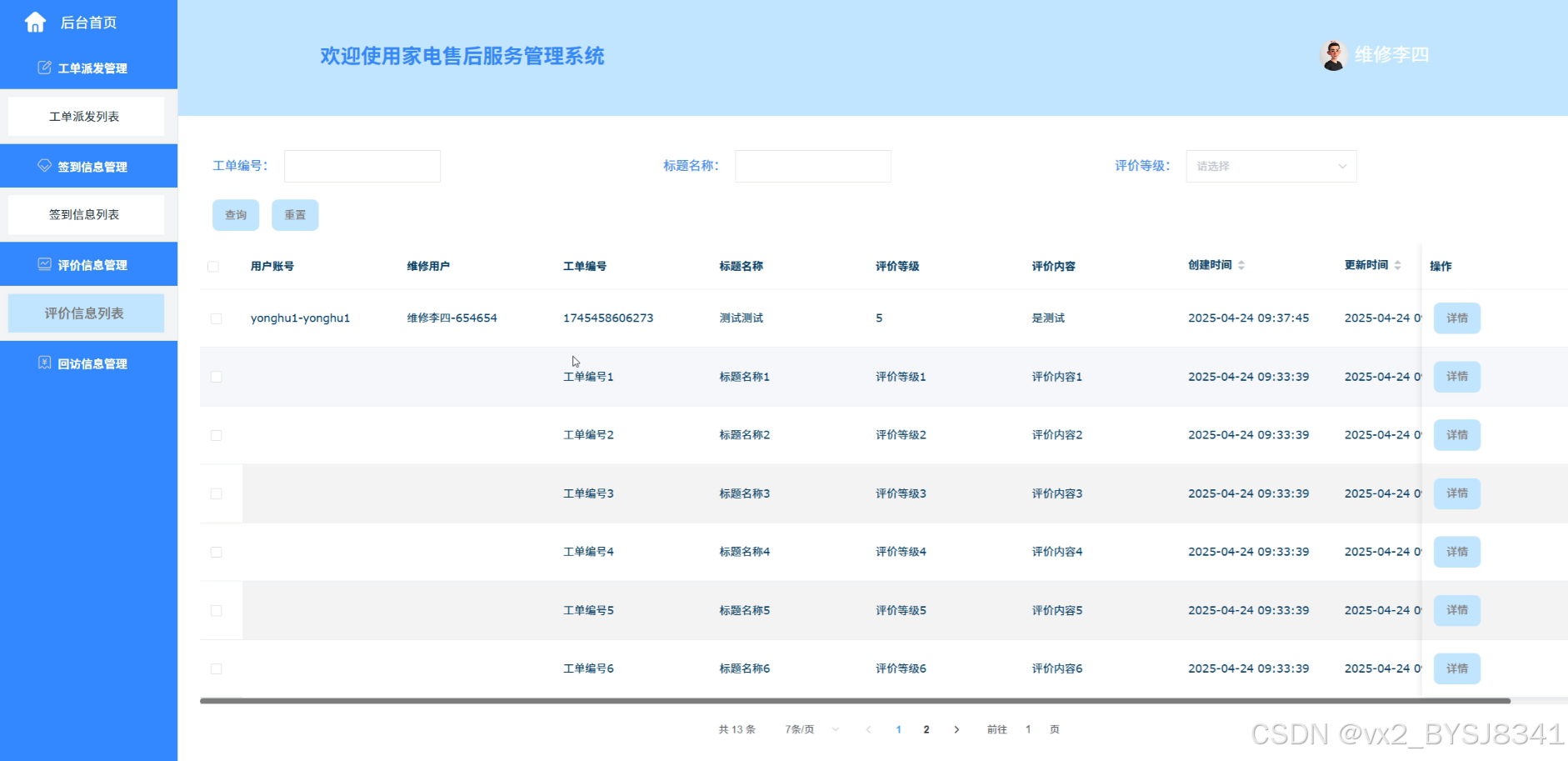Viewport: 1568px width, 761px height.
Task: Click the 查询 button
Action: (236, 215)
